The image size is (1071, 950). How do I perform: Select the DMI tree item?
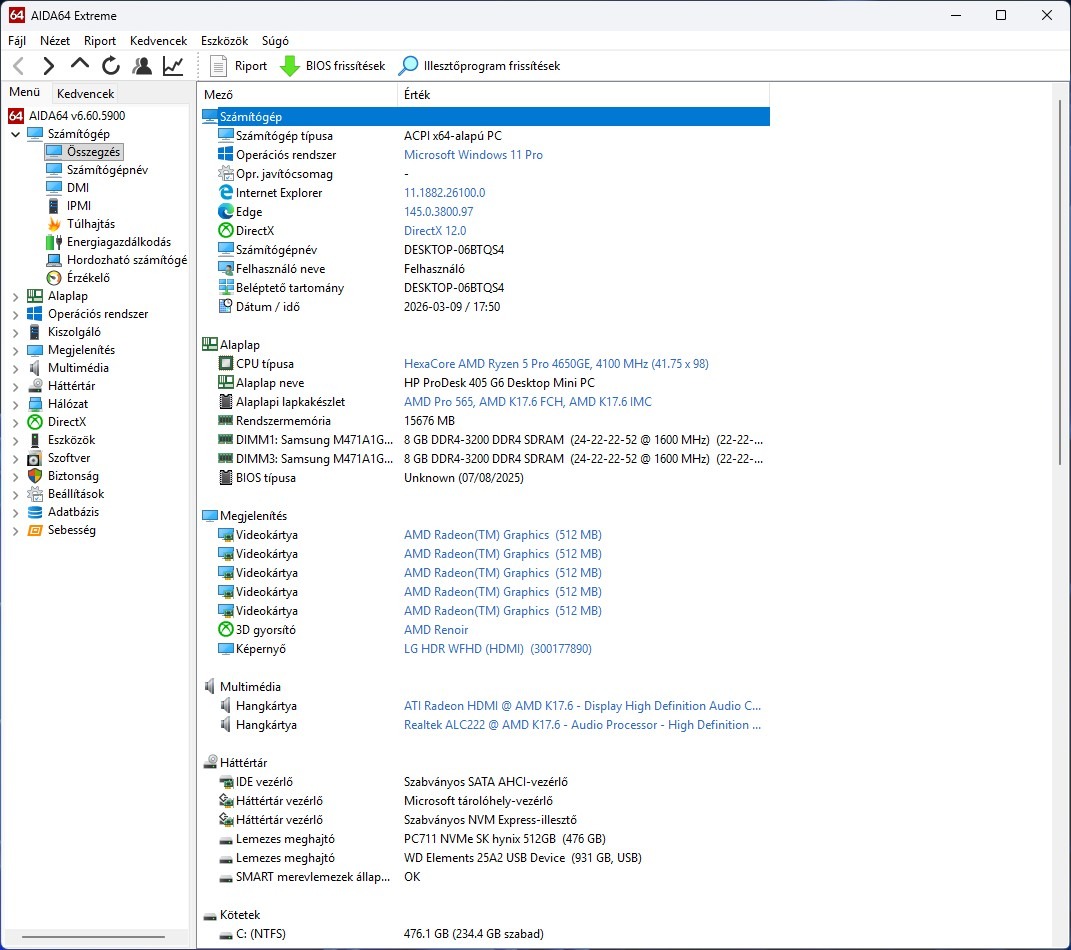tap(78, 188)
